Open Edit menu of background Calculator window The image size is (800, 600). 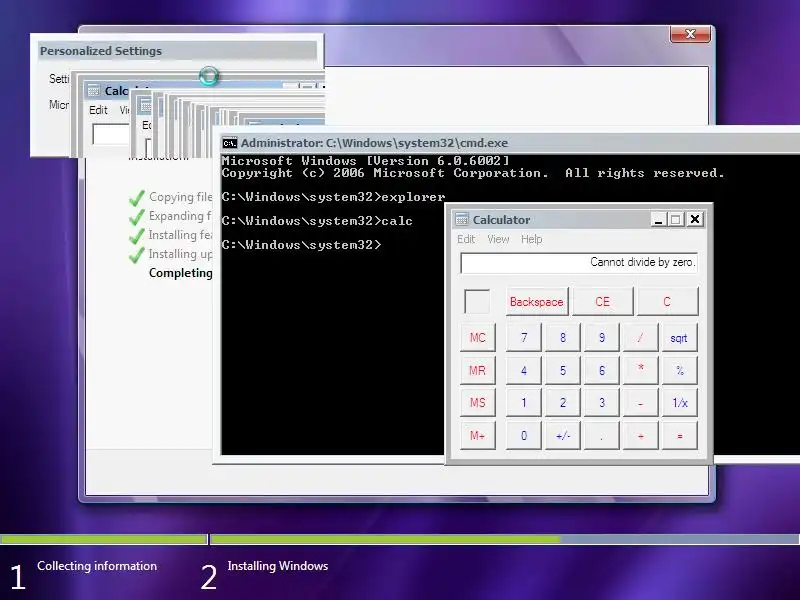click(98, 110)
